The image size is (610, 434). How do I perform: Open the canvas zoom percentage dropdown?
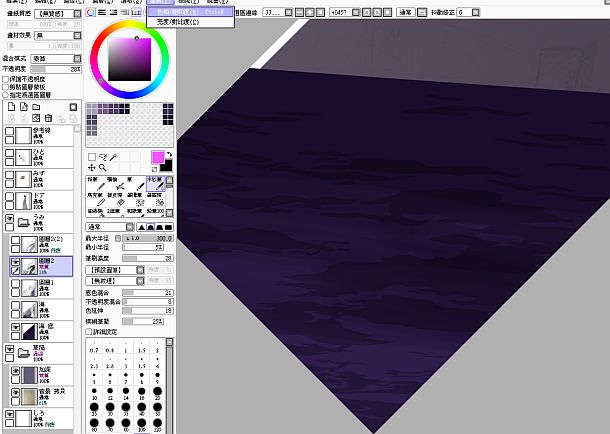pyautogui.click(x=288, y=12)
